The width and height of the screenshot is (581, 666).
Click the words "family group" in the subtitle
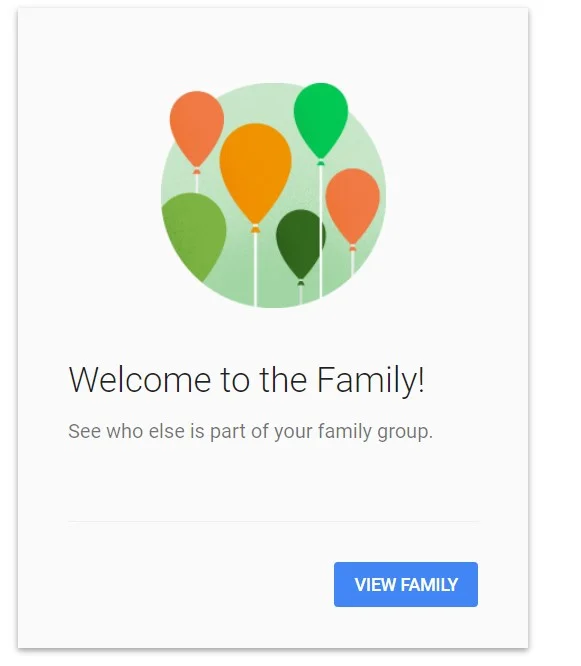[x=375, y=432]
